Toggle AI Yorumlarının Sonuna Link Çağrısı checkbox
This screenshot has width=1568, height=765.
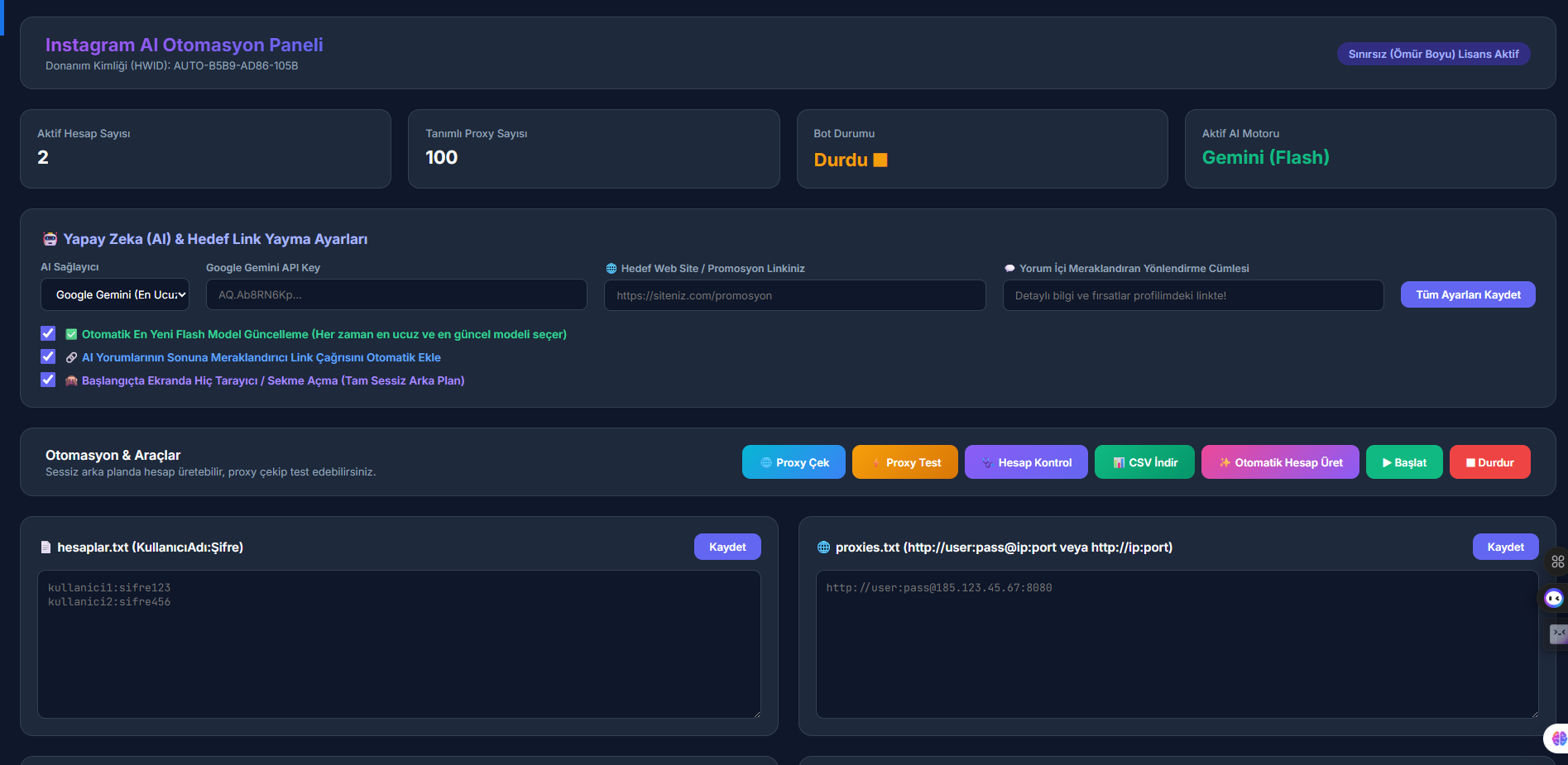[48, 356]
